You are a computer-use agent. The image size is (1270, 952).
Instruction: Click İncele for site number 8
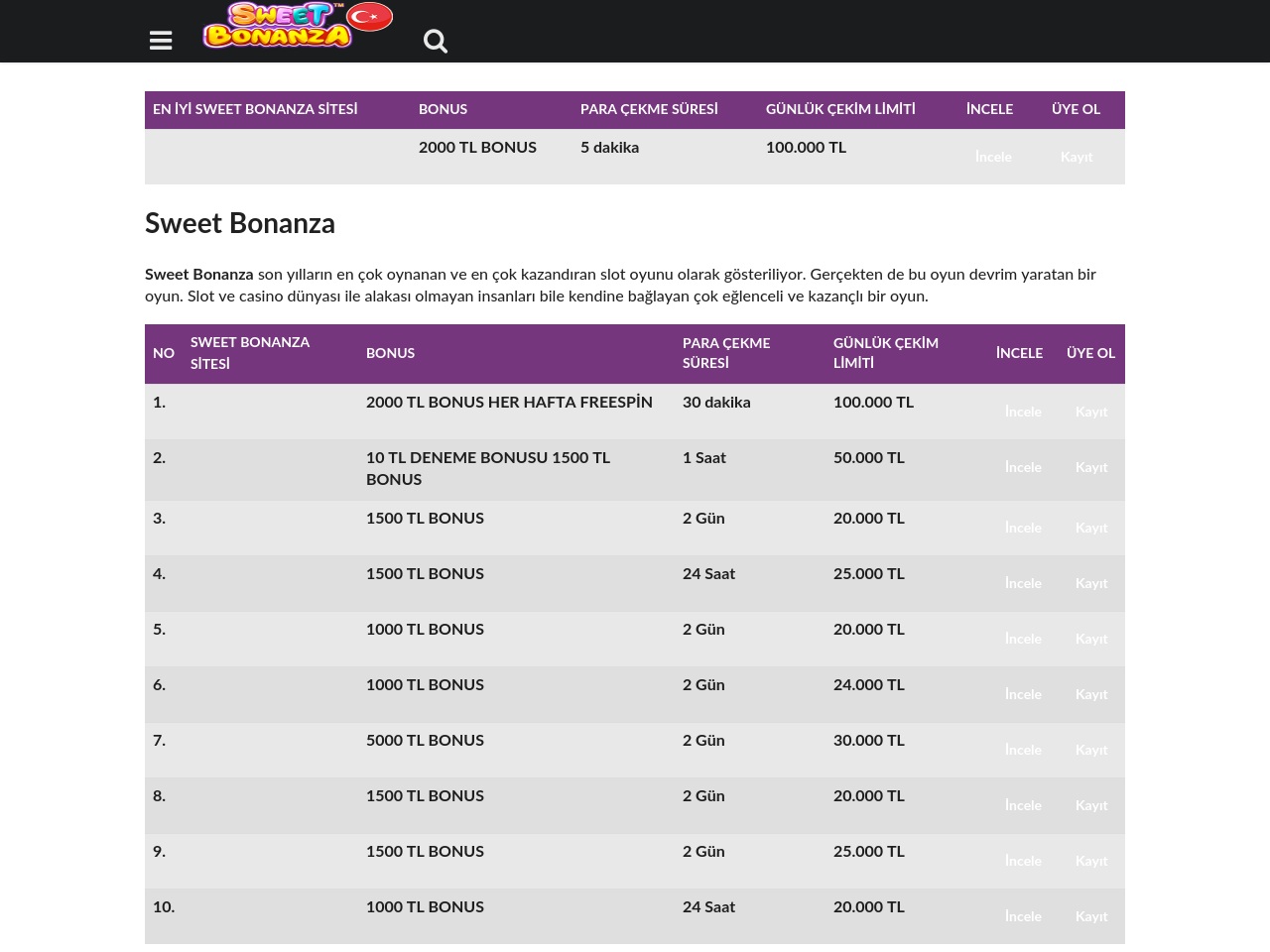(1023, 806)
